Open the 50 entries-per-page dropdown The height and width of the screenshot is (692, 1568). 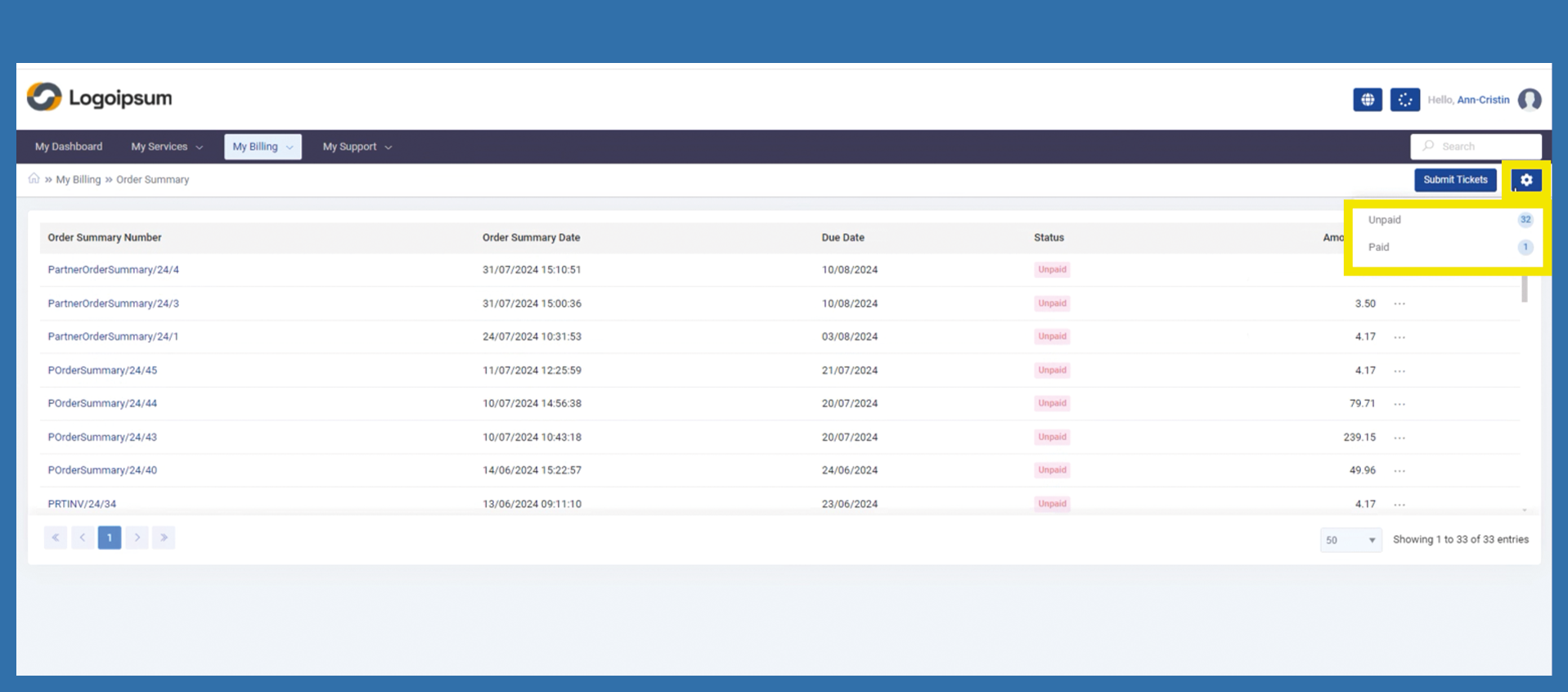coord(1350,540)
